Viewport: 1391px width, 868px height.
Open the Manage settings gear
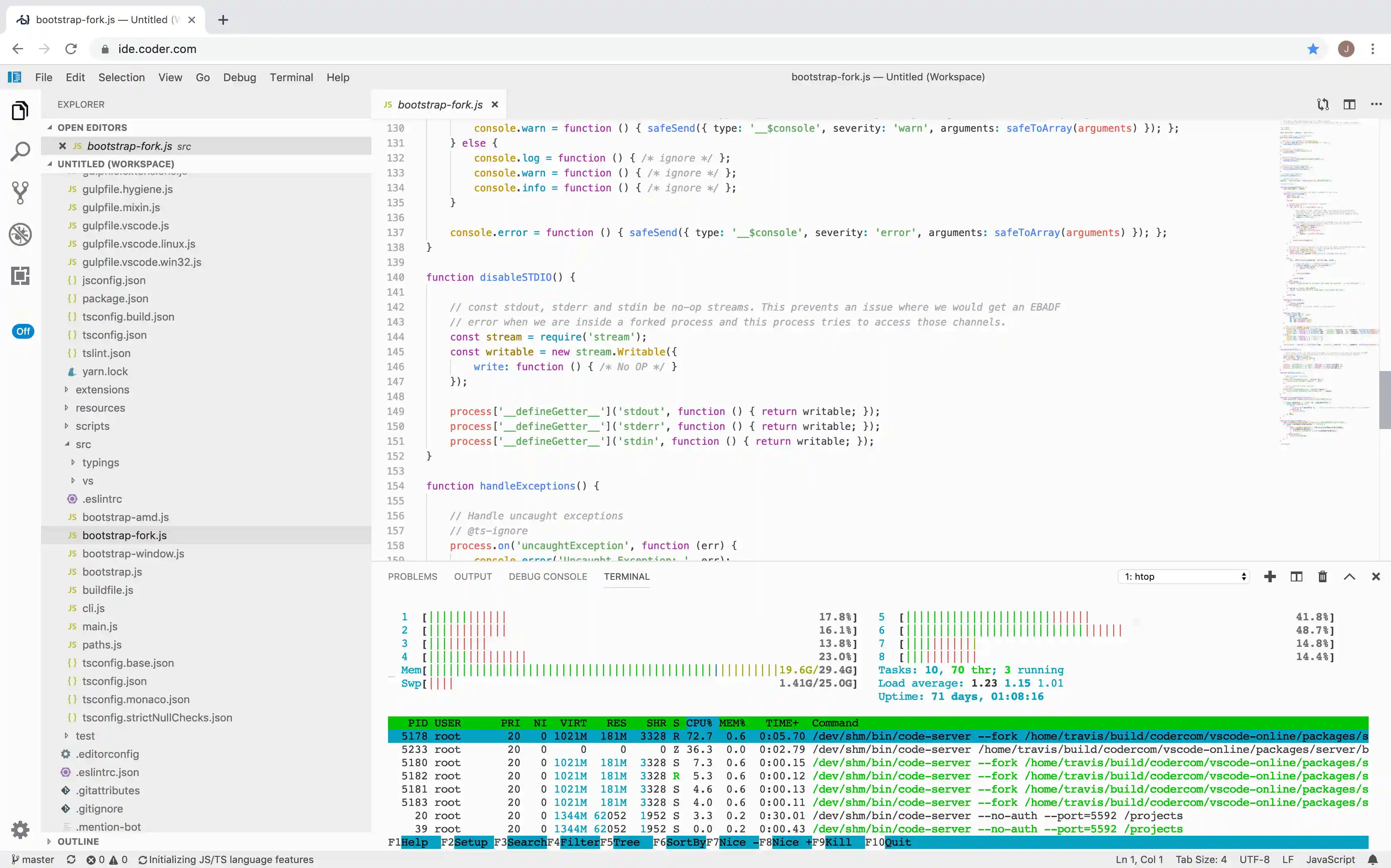click(20, 829)
